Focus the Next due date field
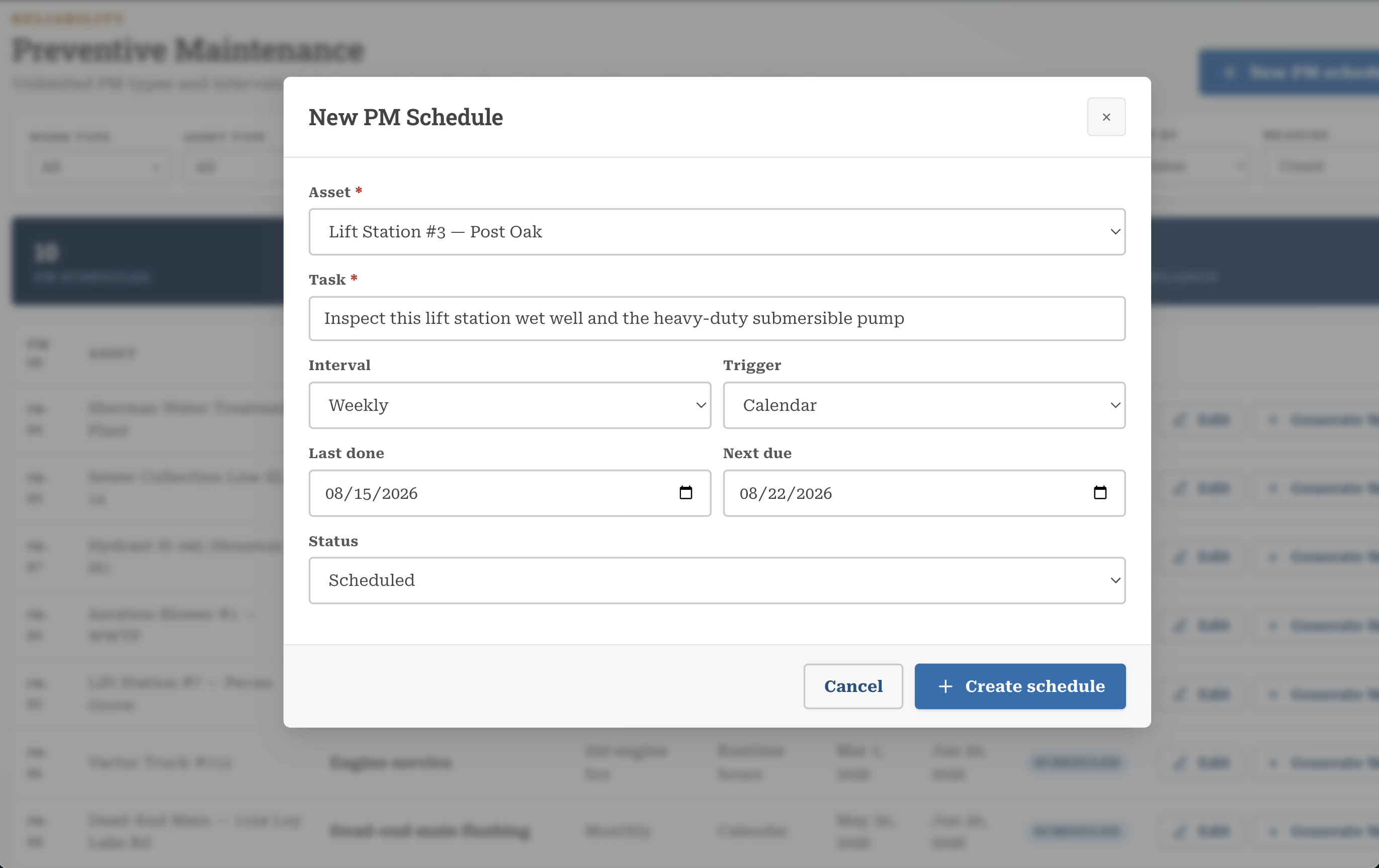The width and height of the screenshot is (1379, 868). coord(924,493)
